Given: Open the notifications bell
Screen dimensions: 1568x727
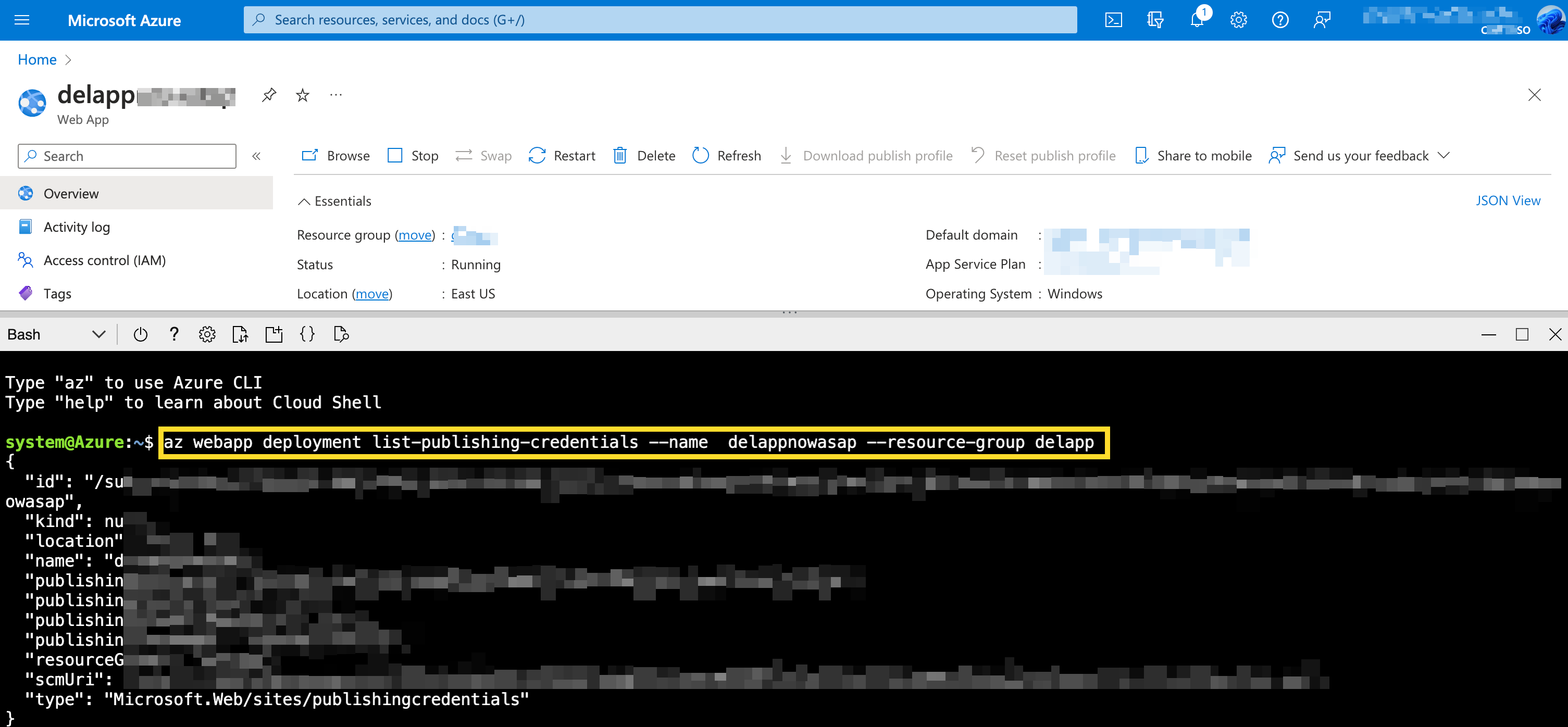Looking at the screenshot, I should [x=1197, y=19].
